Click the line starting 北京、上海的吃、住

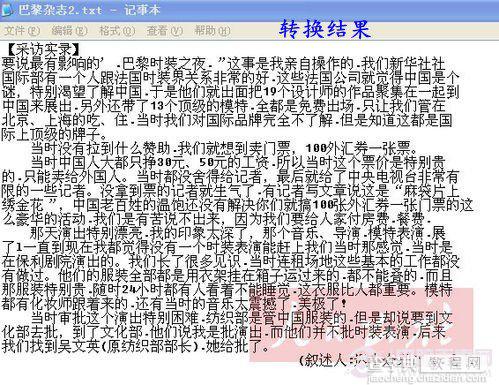[x=227, y=120]
